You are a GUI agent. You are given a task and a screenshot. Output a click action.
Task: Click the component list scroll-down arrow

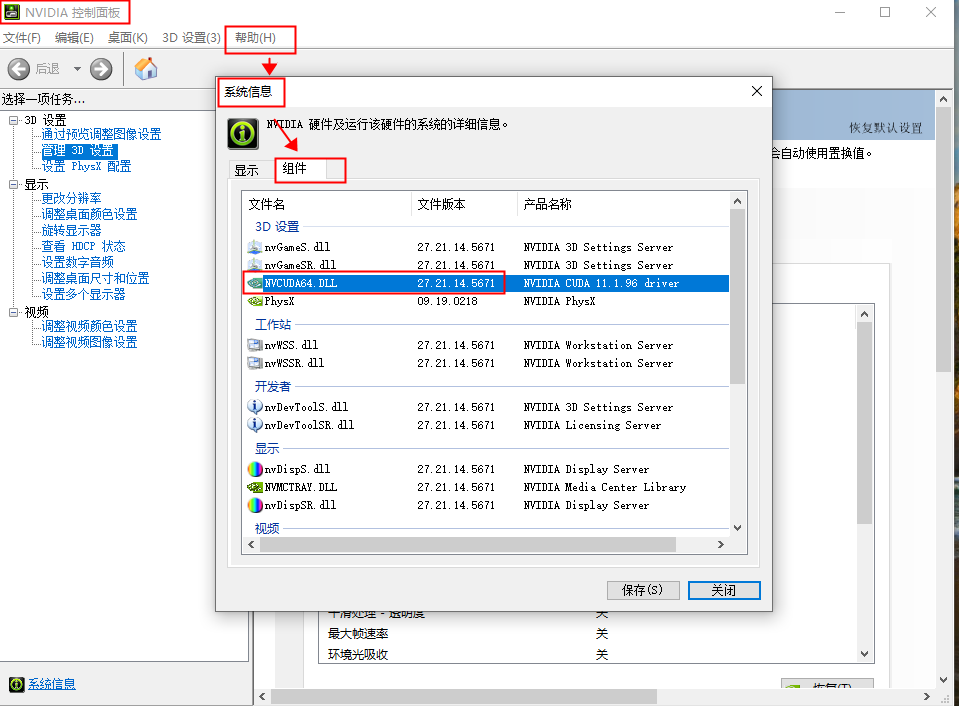coord(738,528)
